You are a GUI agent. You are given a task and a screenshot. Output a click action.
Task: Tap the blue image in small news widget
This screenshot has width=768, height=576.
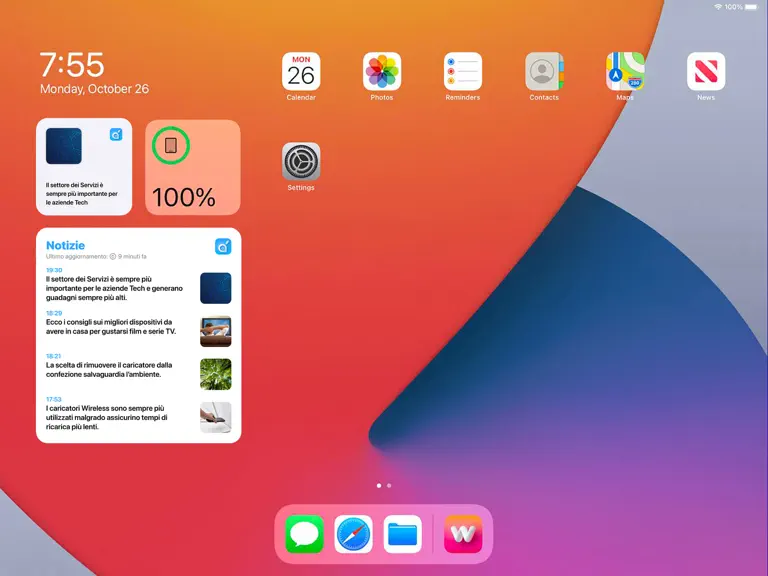[x=64, y=146]
